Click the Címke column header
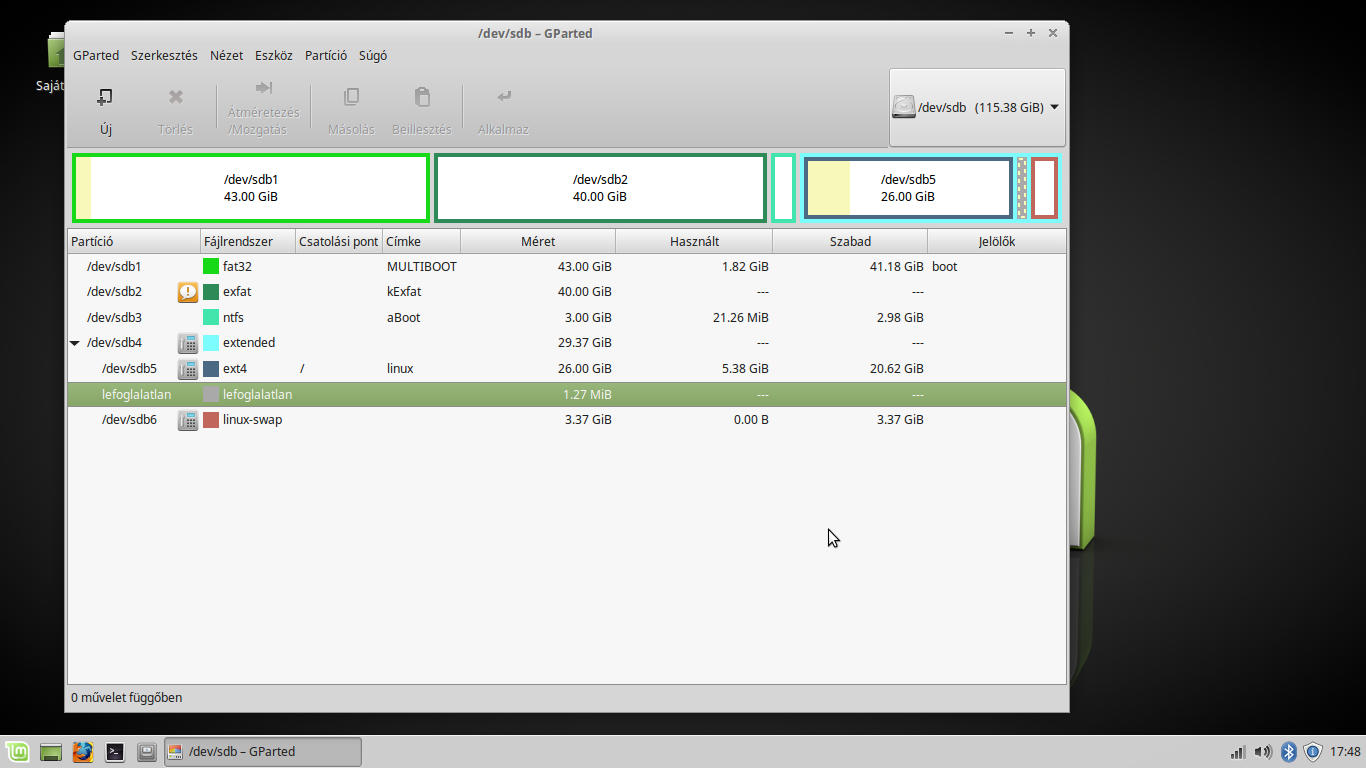The width and height of the screenshot is (1366, 768). point(422,242)
